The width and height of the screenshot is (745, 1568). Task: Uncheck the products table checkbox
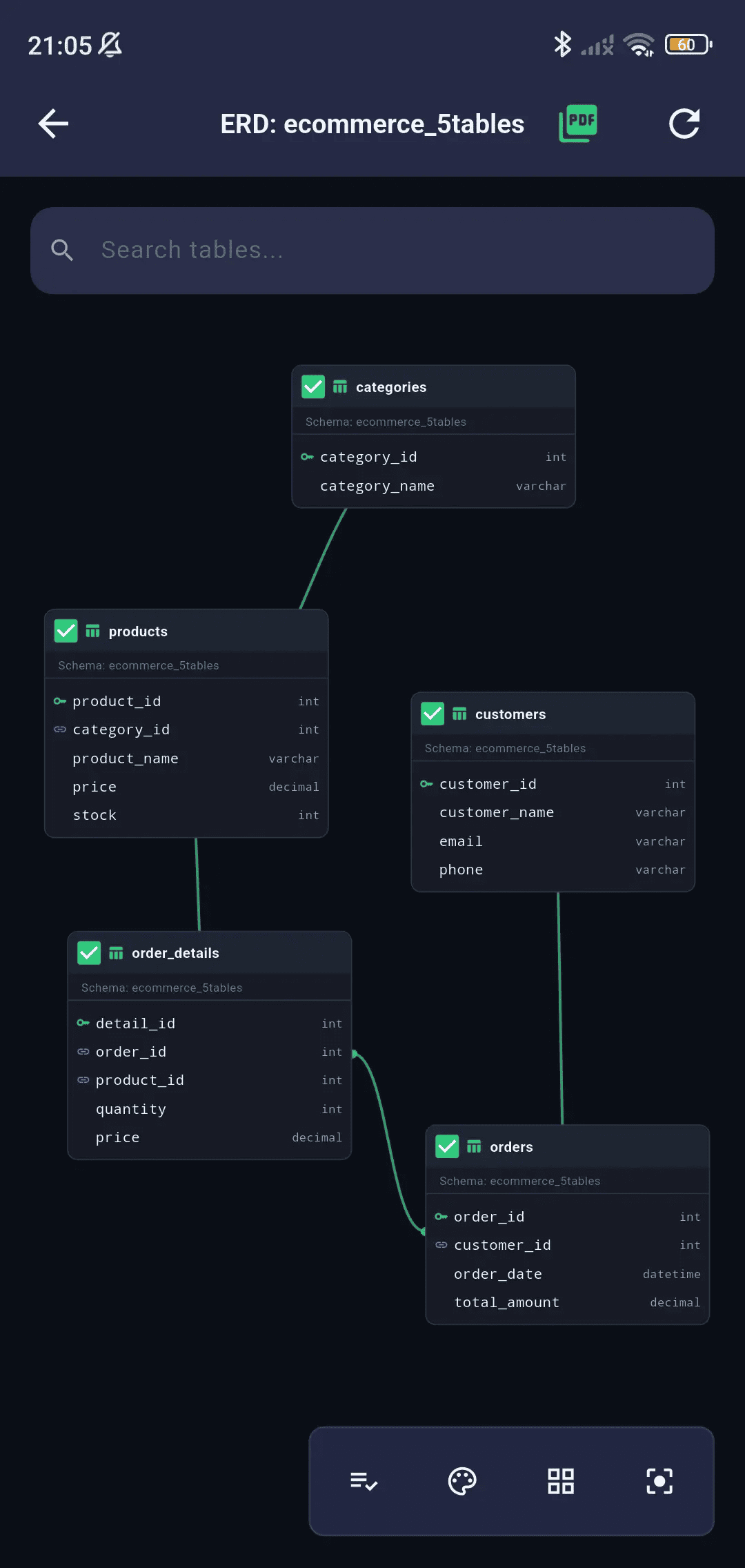click(x=66, y=631)
